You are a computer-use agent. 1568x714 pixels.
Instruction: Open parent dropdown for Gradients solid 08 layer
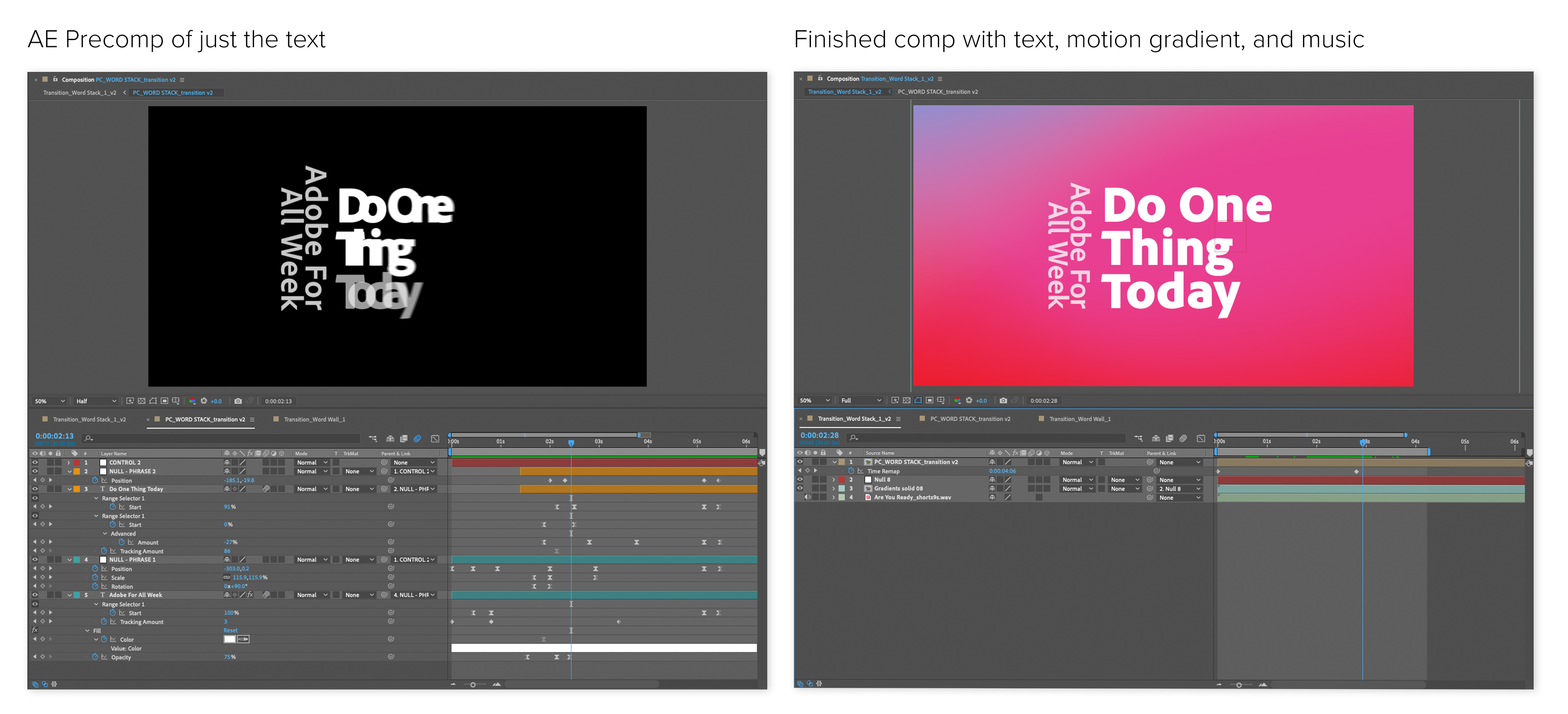(x=1180, y=489)
